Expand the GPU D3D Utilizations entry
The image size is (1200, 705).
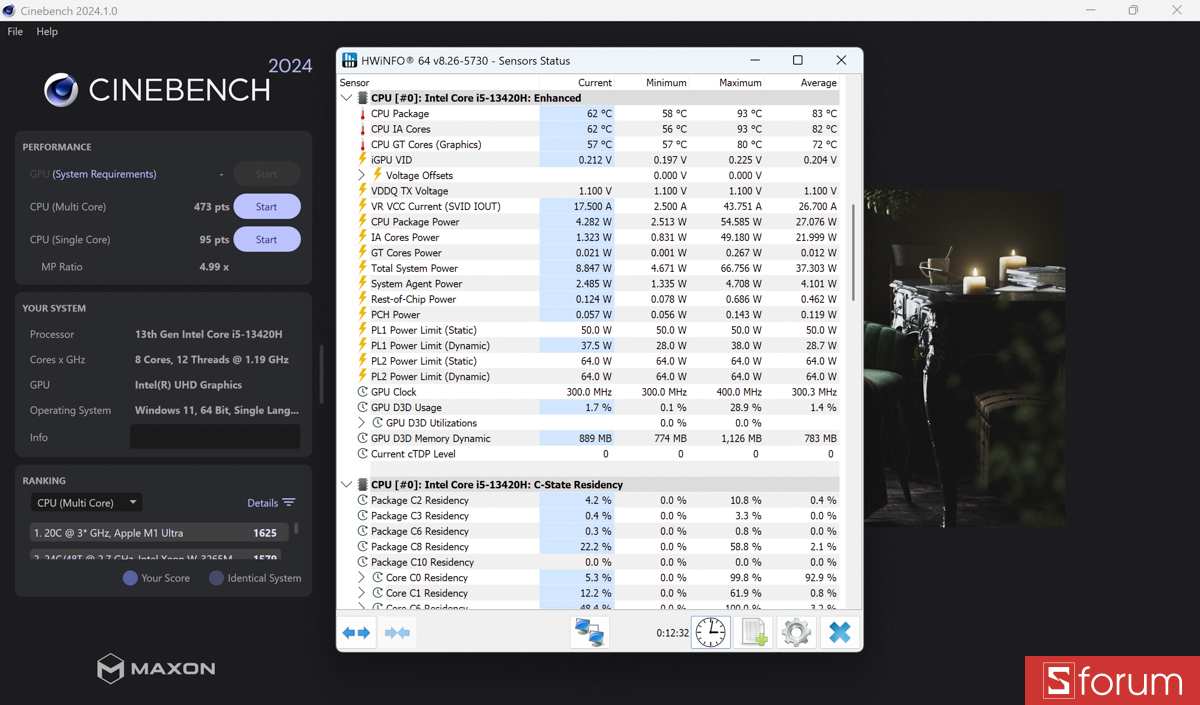point(361,422)
